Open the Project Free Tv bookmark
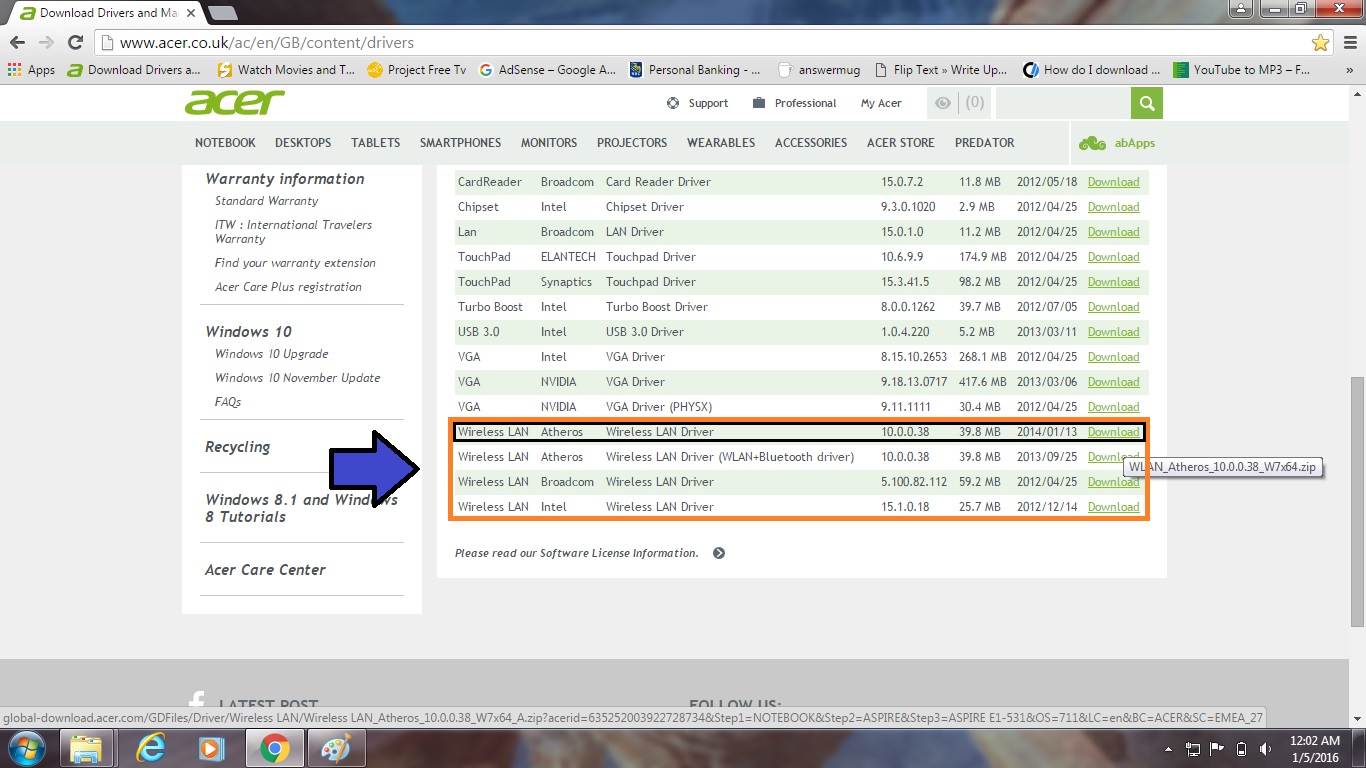 417,70
